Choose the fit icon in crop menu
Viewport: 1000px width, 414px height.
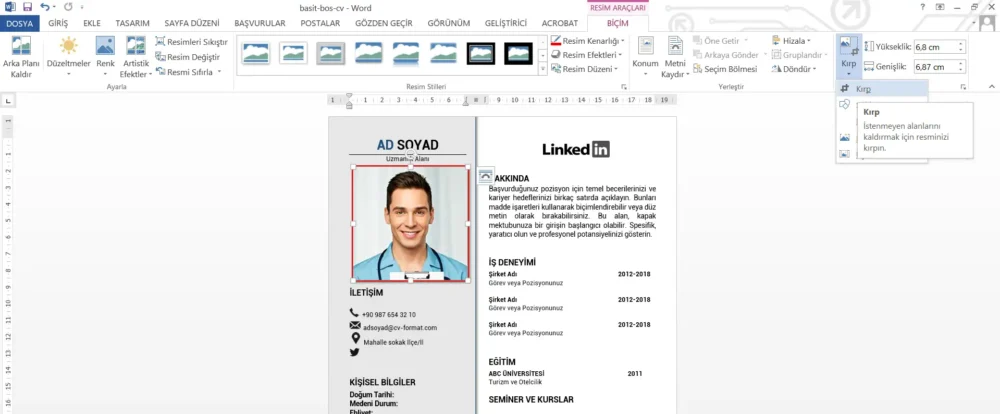click(845, 154)
